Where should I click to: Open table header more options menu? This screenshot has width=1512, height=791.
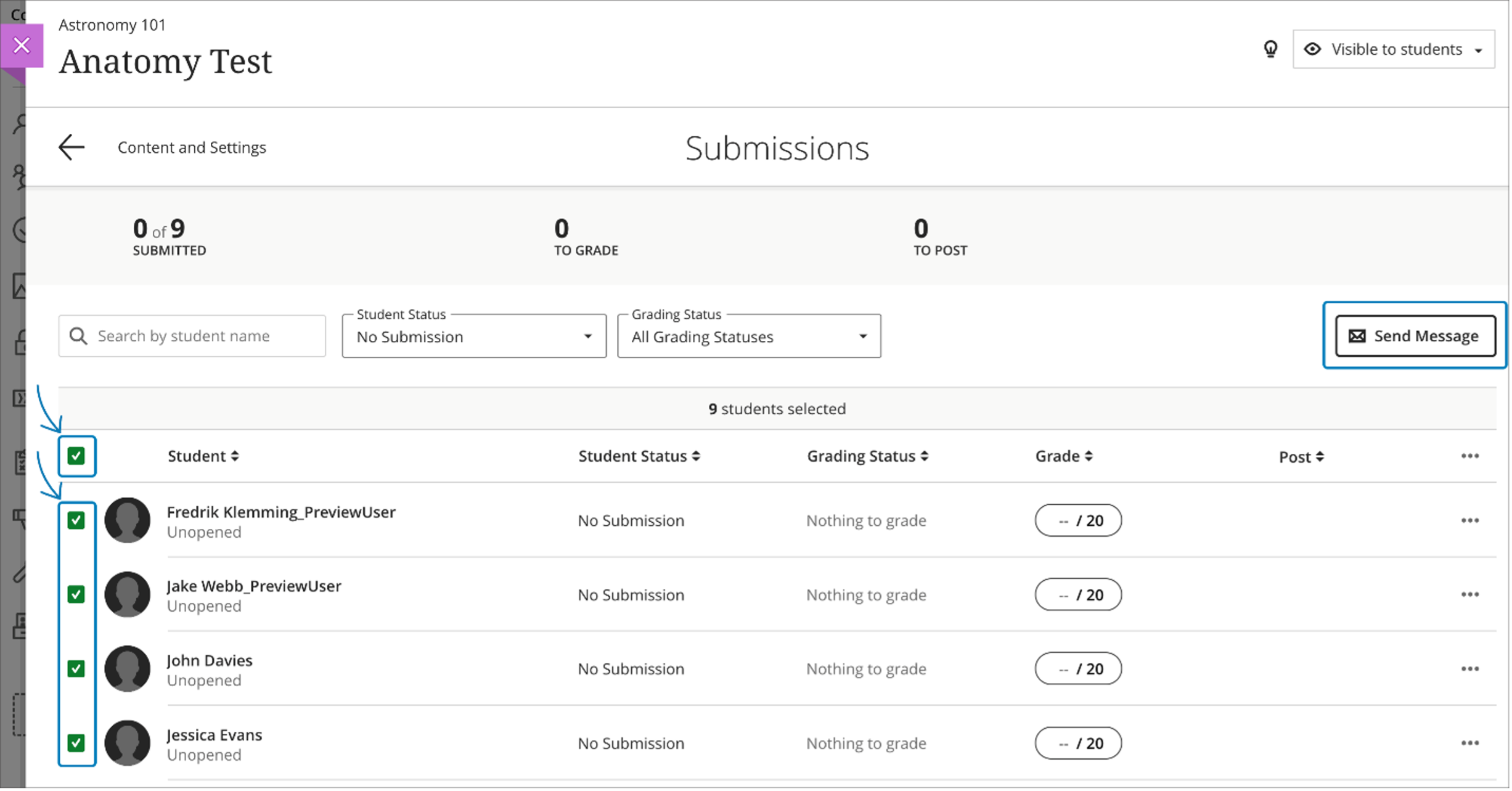(x=1469, y=456)
